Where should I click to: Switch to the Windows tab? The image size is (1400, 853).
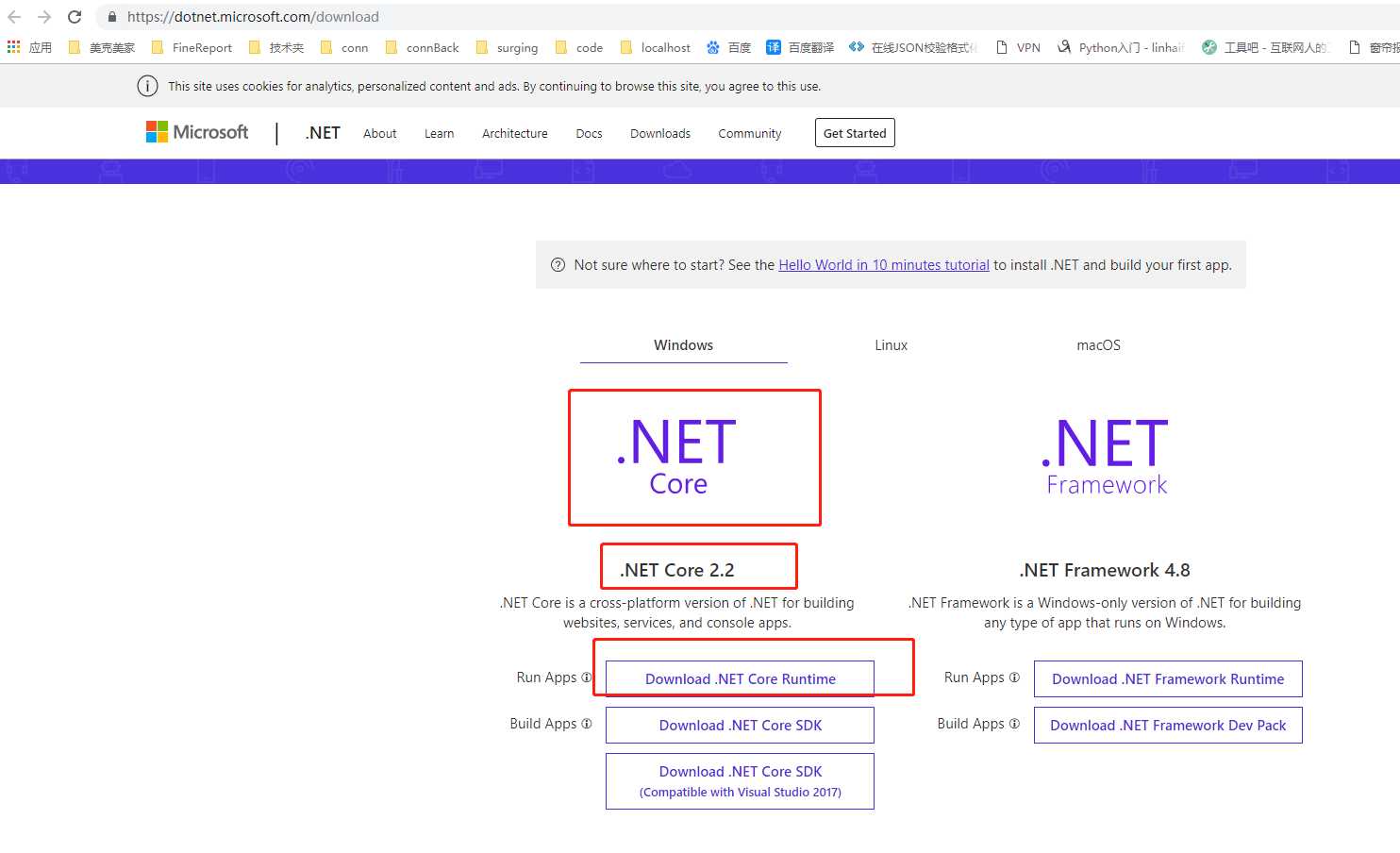pos(683,345)
